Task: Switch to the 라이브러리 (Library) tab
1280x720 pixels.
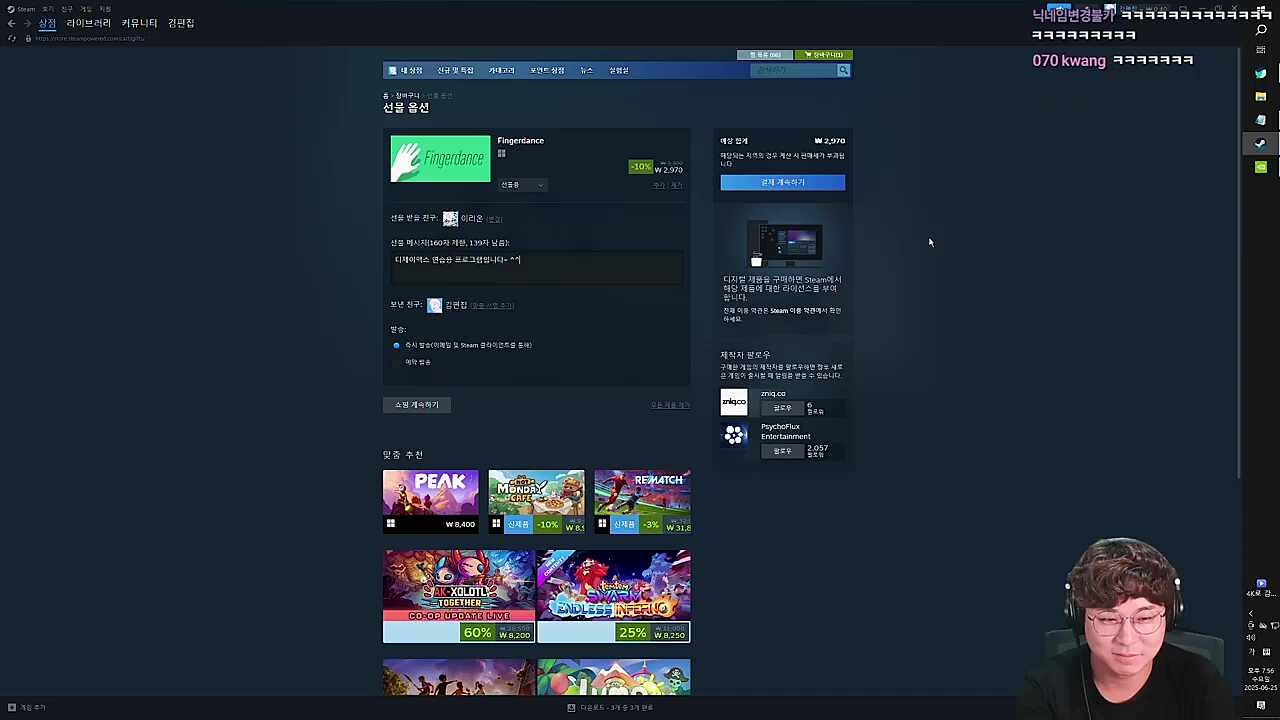Action: [88, 23]
